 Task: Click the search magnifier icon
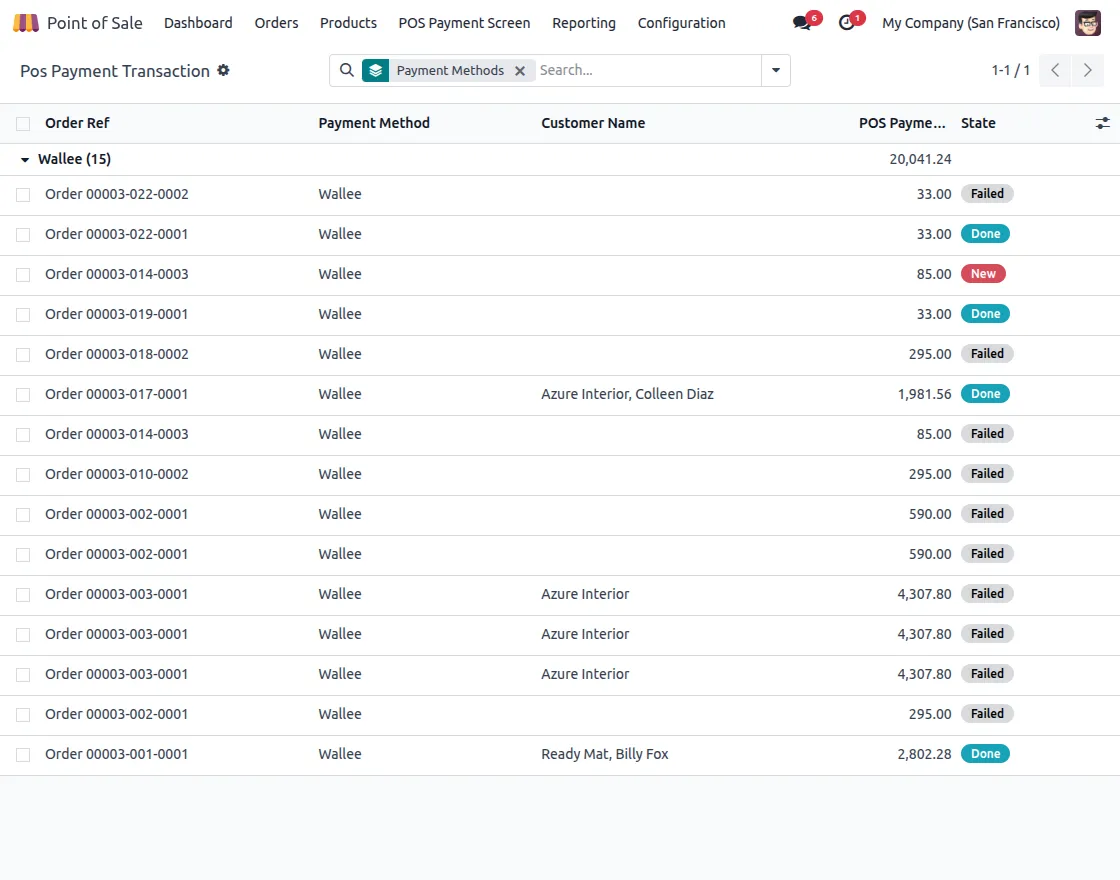click(346, 70)
